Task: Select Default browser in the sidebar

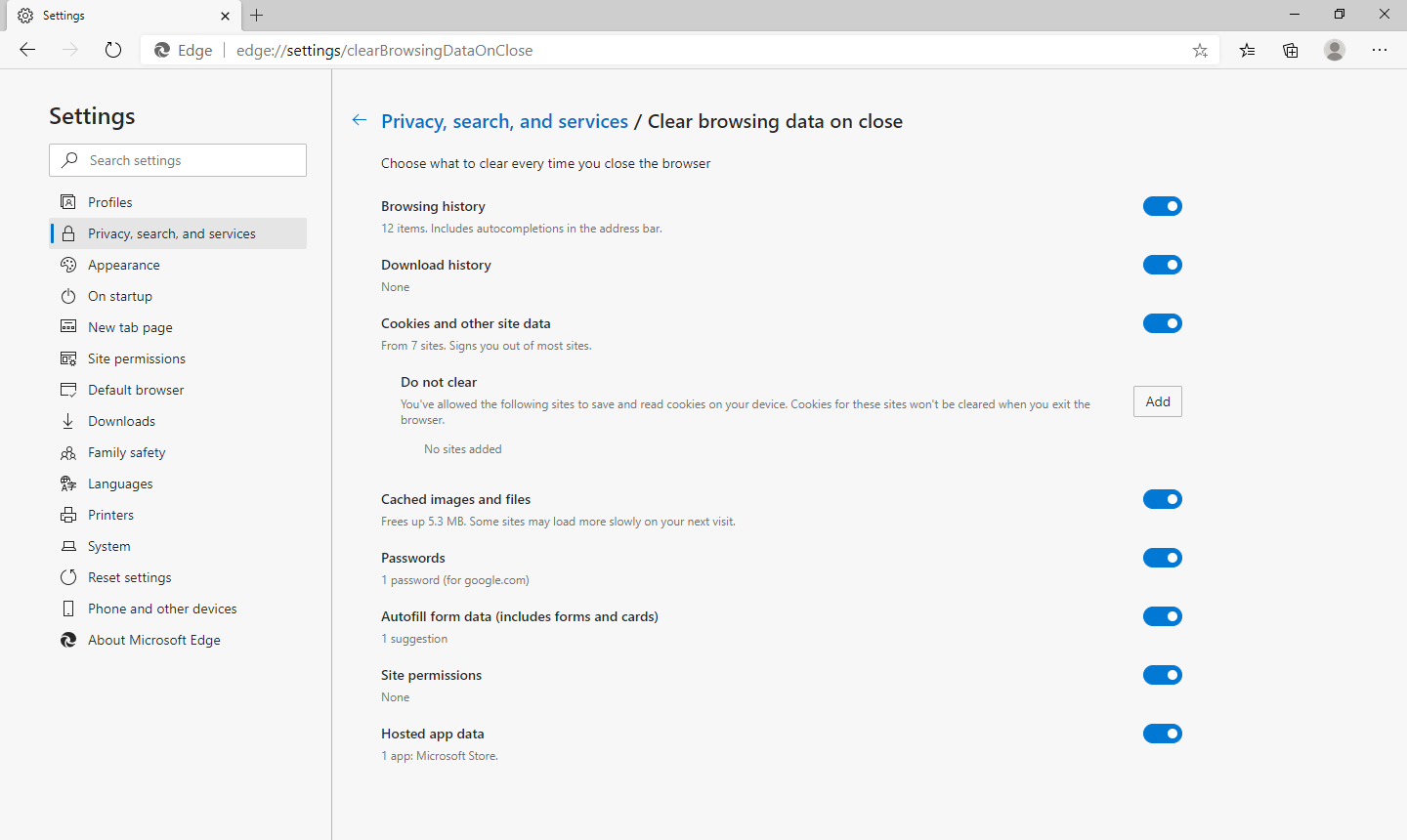Action: [x=178, y=390]
